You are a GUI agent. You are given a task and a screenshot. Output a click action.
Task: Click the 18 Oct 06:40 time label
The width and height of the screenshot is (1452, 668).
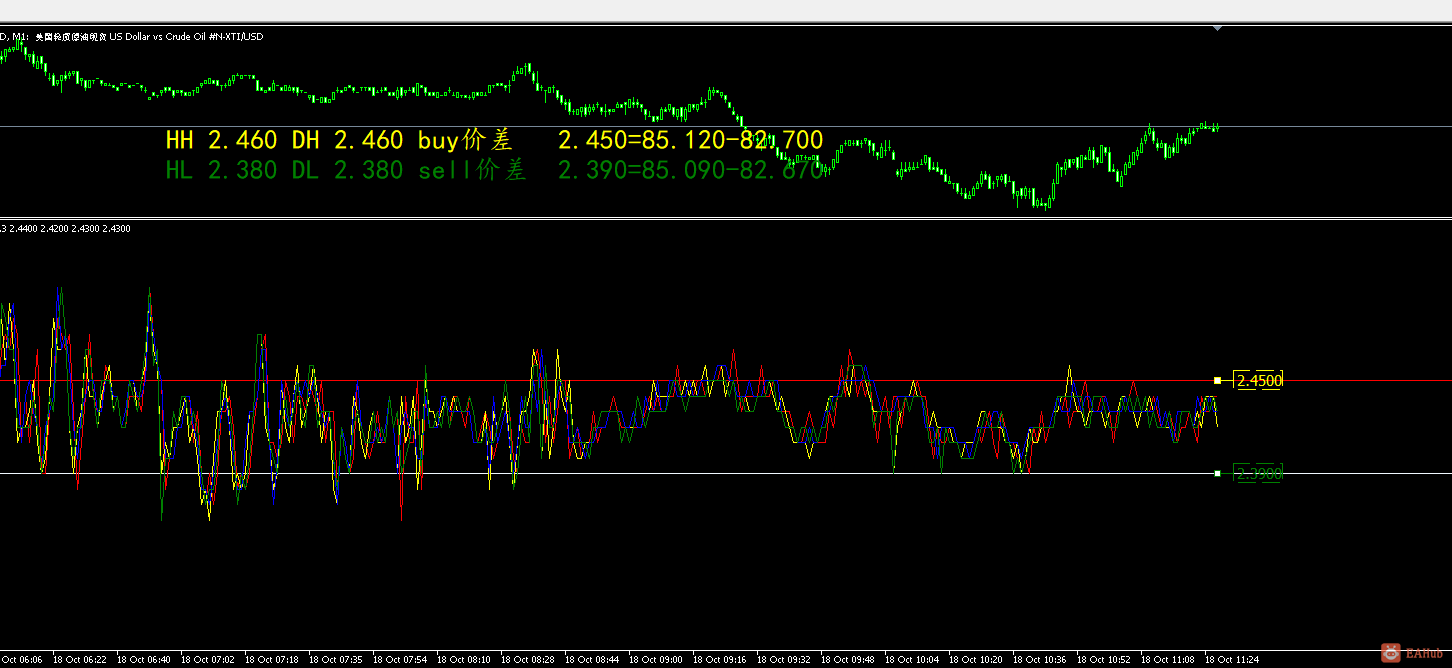pos(143,660)
